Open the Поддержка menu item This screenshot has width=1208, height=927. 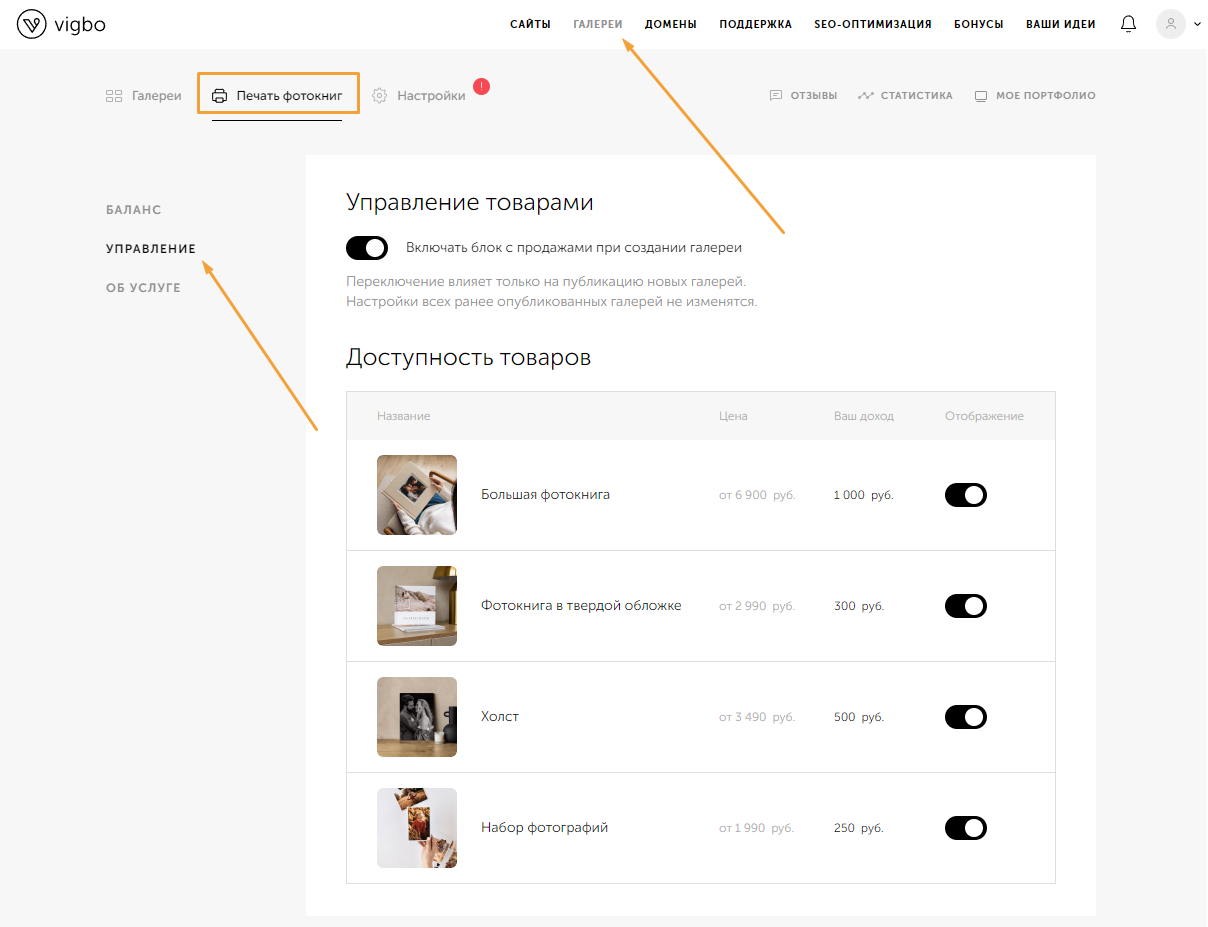click(x=755, y=24)
